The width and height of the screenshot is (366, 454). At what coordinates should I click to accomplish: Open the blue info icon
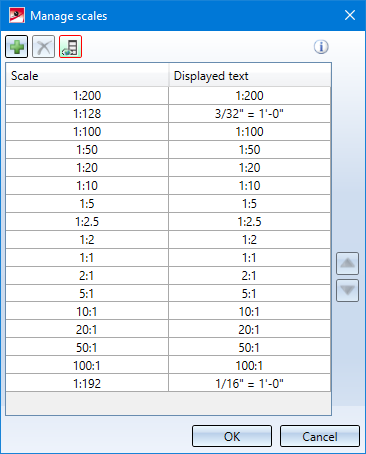(x=321, y=47)
